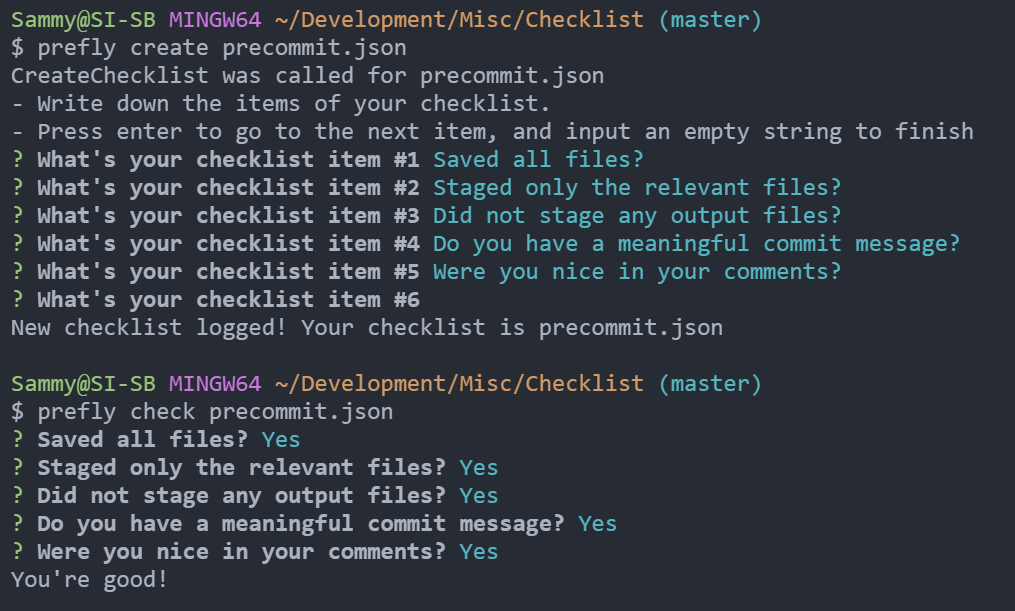Image resolution: width=1015 pixels, height=611 pixels.
Task: Click the 'prefly check precommit.json' command line
Action: pos(202,412)
